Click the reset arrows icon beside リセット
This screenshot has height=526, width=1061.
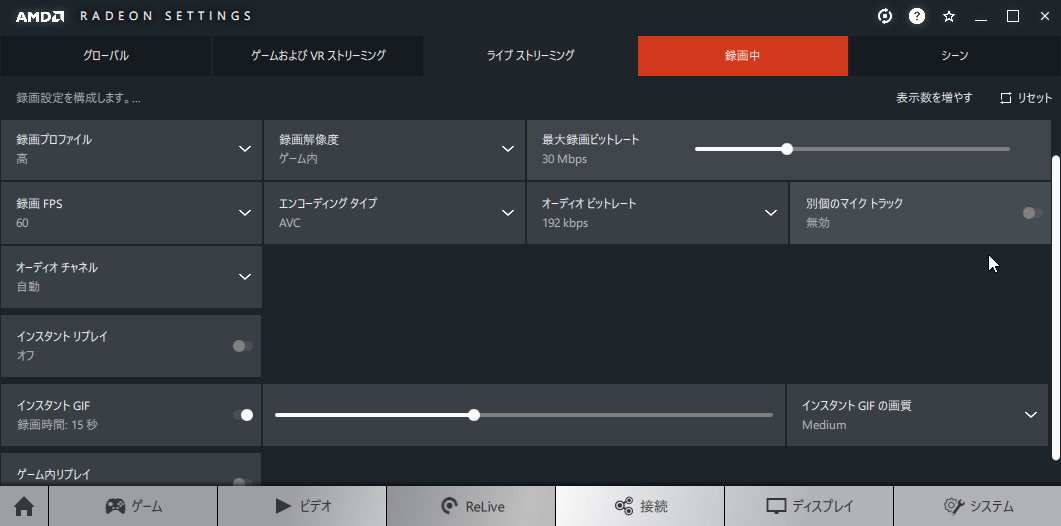[x=1006, y=98]
